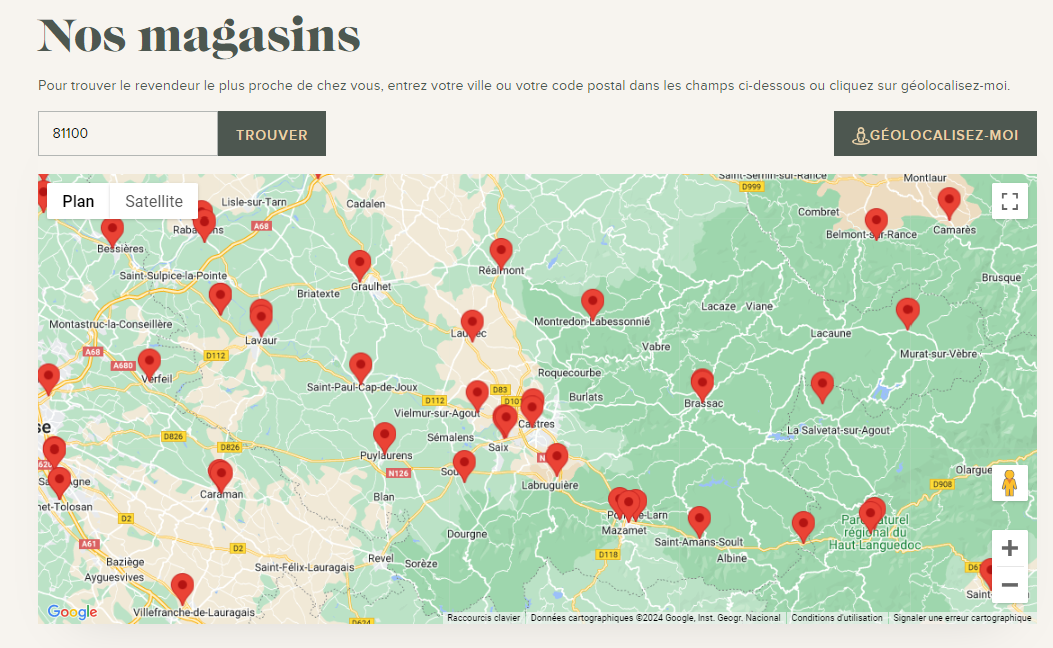Viewport: 1053px width, 648px height.
Task: Click the Brusque town label
Action: tap(1001, 277)
